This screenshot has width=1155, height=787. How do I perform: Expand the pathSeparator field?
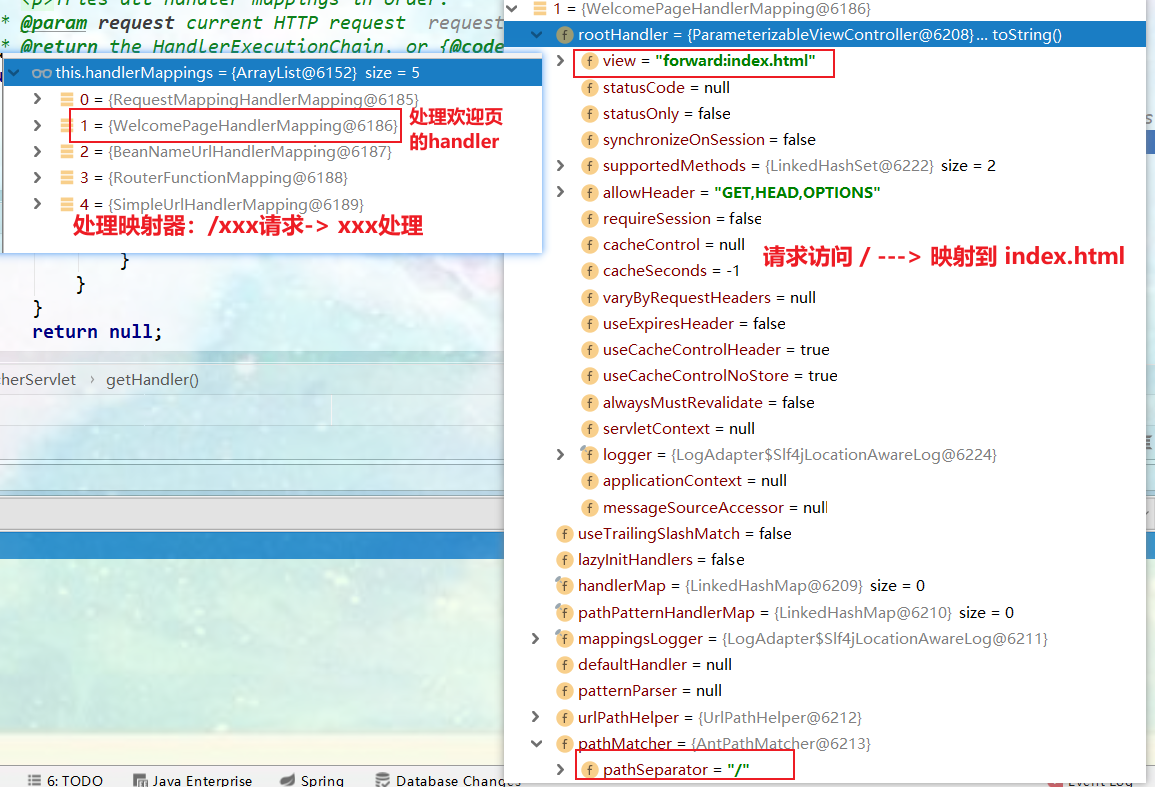click(560, 769)
